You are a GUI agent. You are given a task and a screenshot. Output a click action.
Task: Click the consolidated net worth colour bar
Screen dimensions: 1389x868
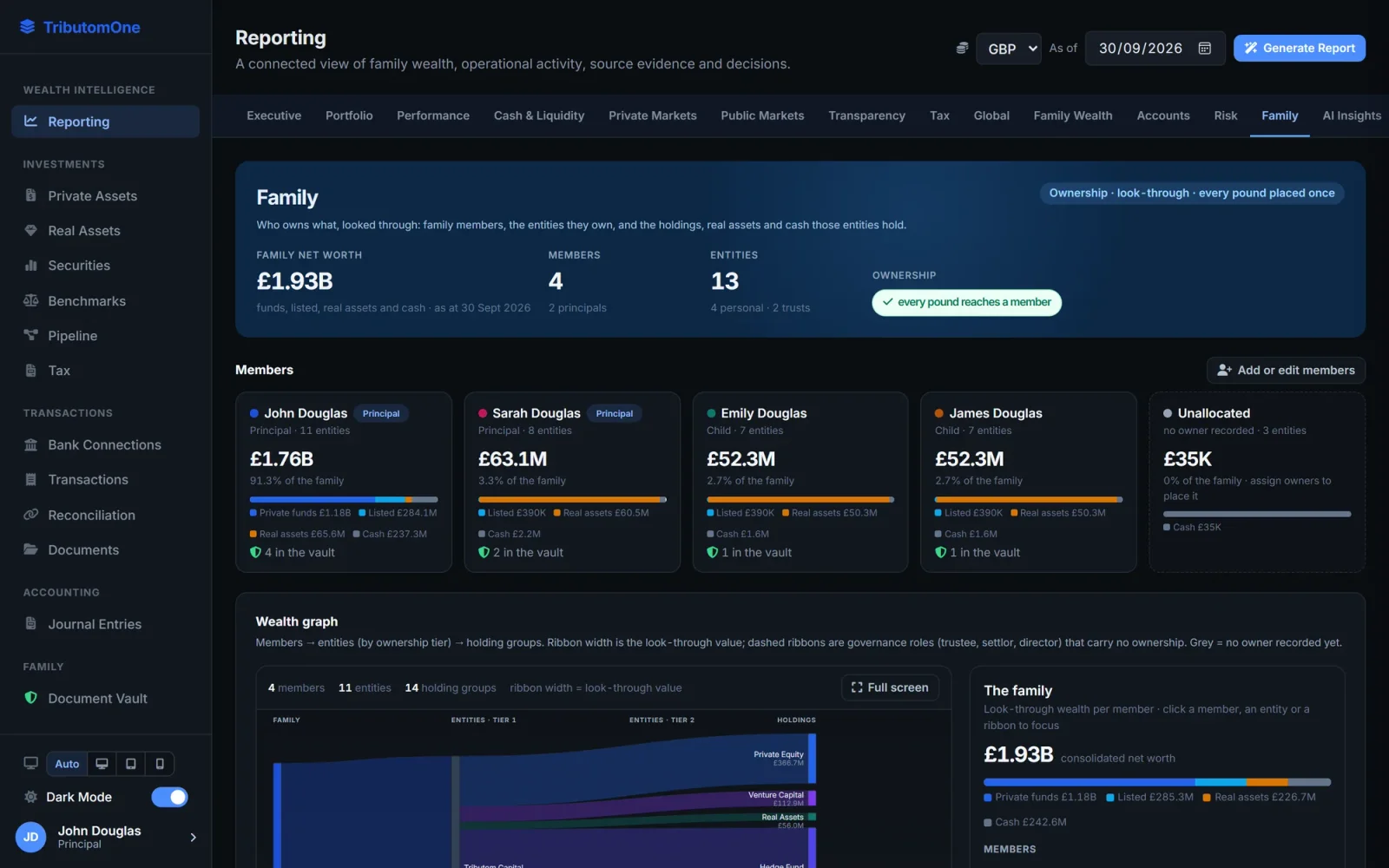tap(1157, 782)
